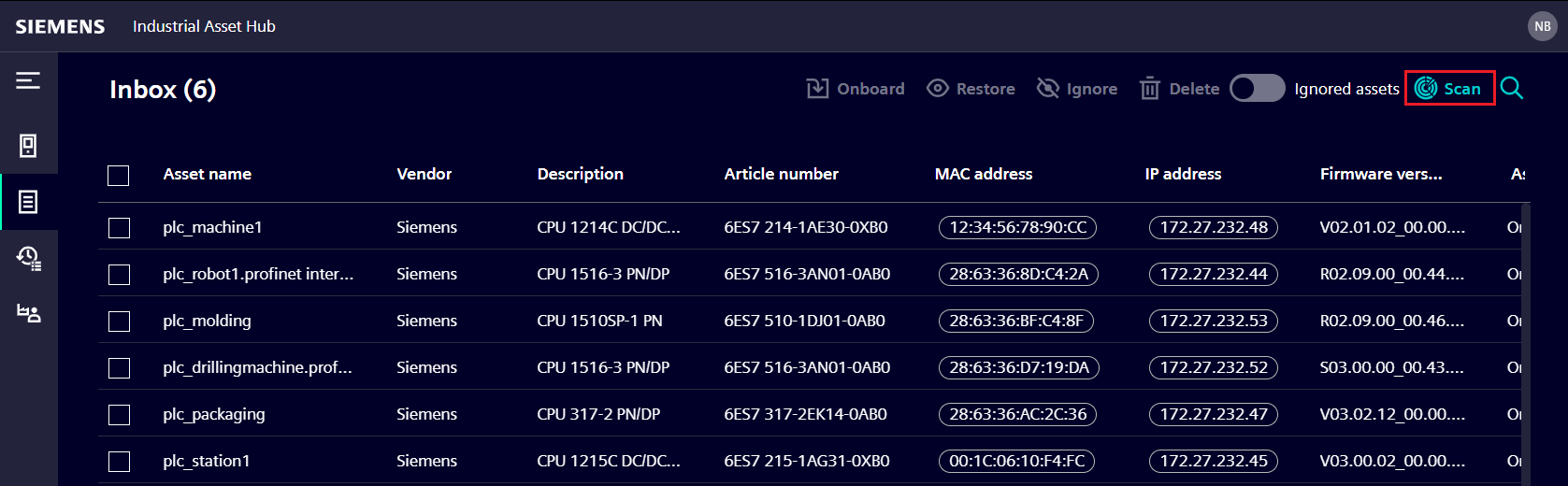Click the MAC address 28:63:36:BF:C4:8F chip
Screen dimensions: 1568x486
1015,321
